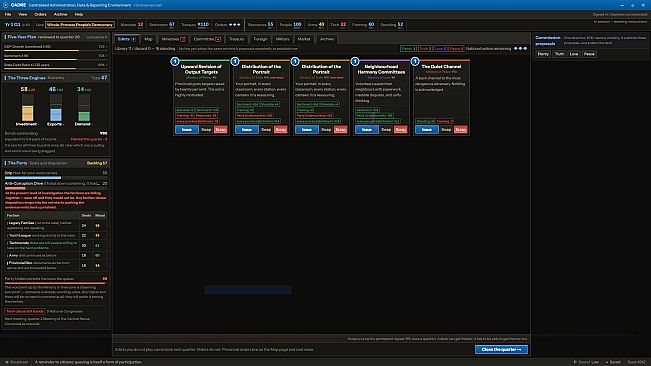Switch to the Map tab
This screenshot has width=651, height=366.
pyautogui.click(x=148, y=39)
